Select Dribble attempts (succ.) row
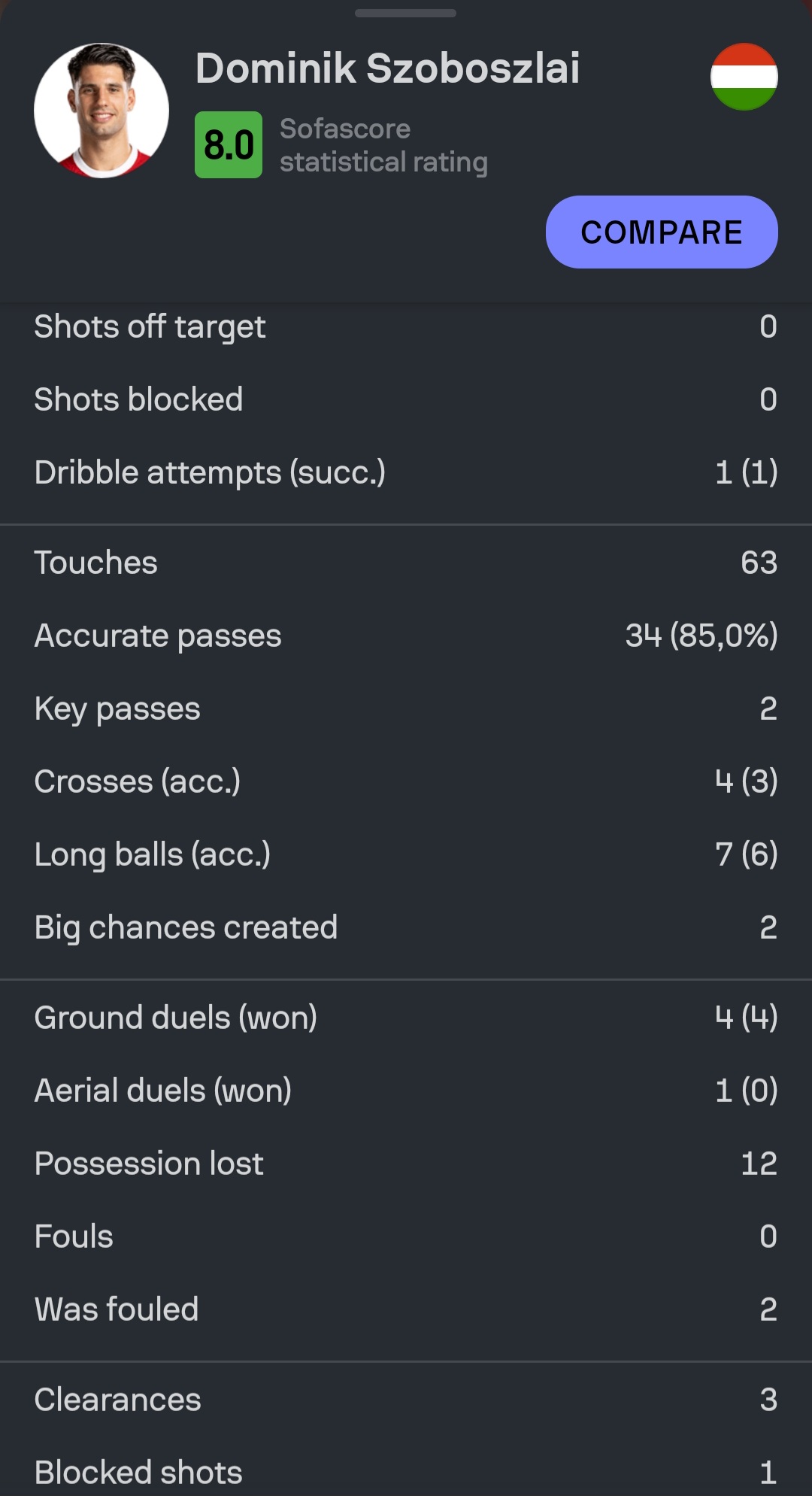The width and height of the screenshot is (812, 1496). click(406, 472)
